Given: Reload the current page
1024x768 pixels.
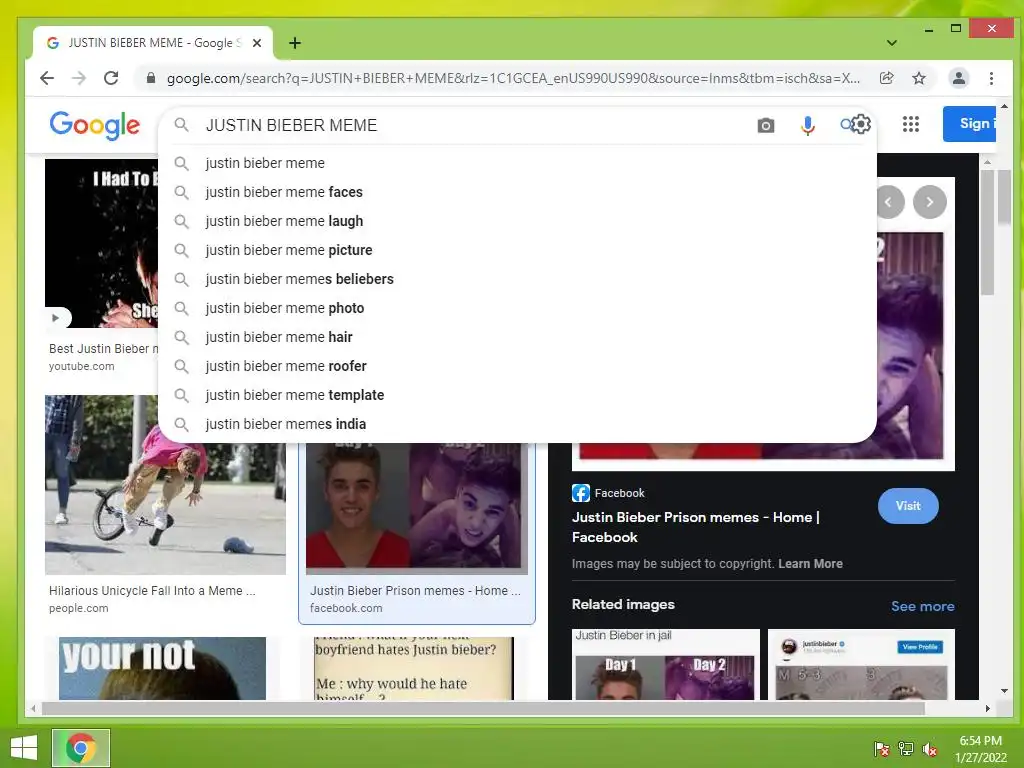Looking at the screenshot, I should 111,78.
